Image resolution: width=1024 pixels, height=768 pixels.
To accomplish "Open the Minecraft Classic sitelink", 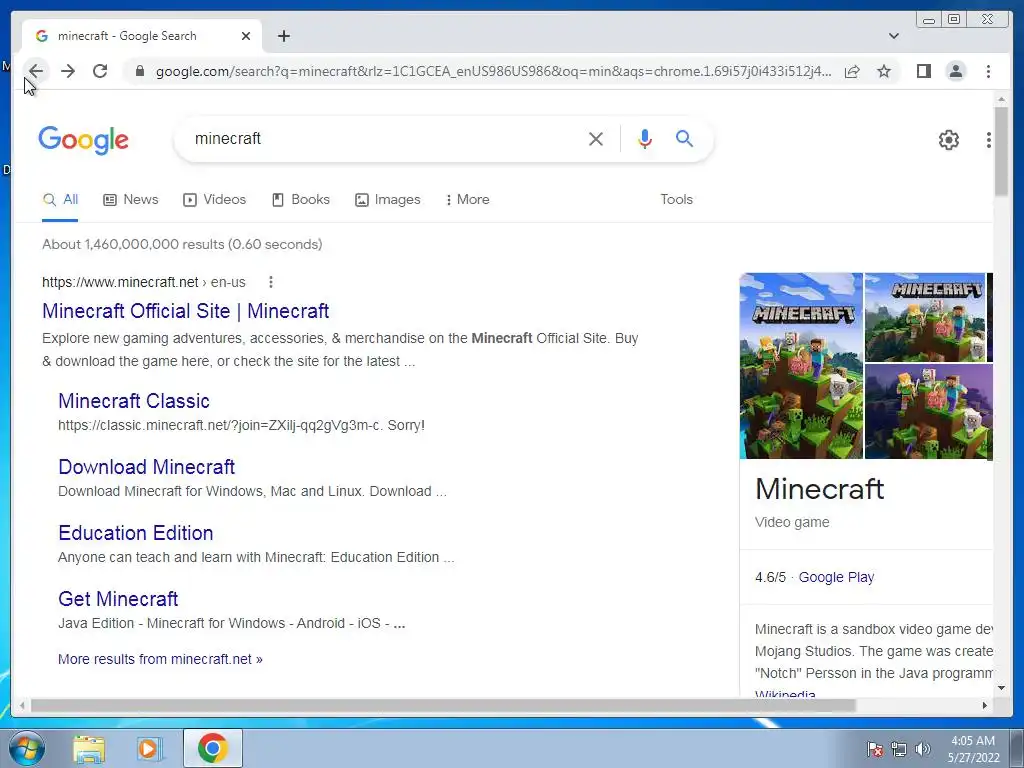I will coord(134,401).
